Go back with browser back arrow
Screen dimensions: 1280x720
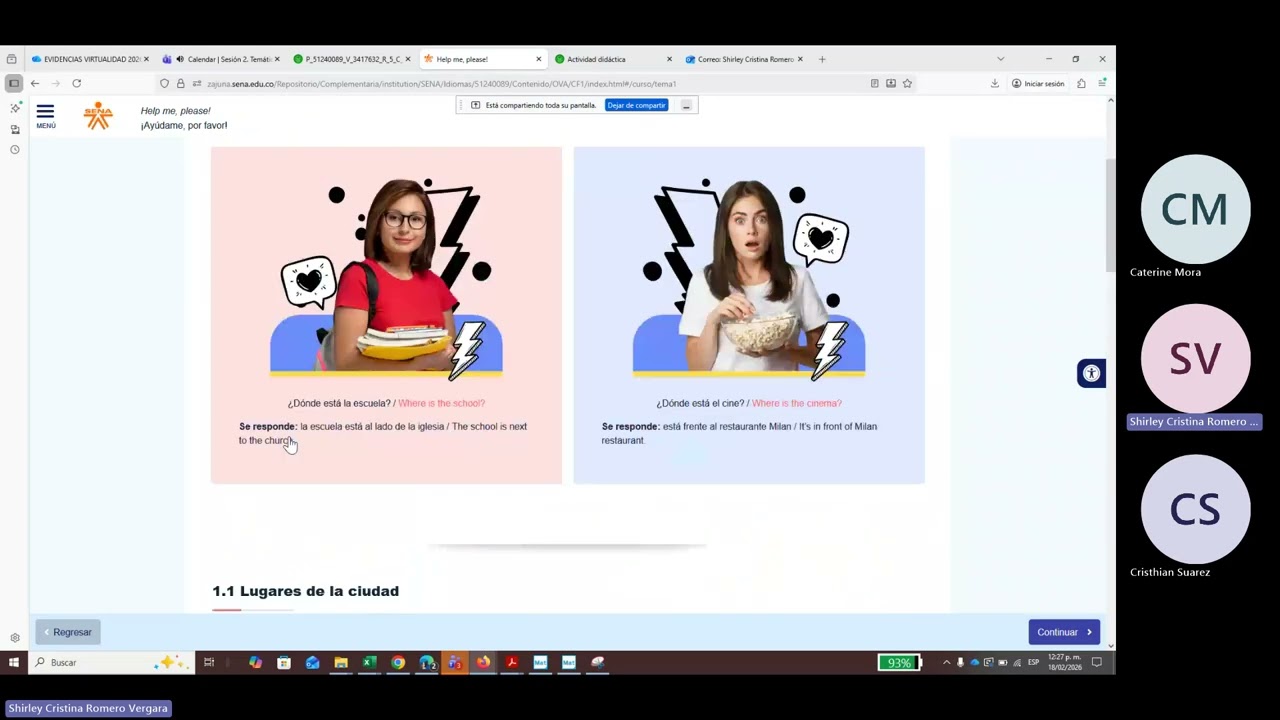coord(35,83)
